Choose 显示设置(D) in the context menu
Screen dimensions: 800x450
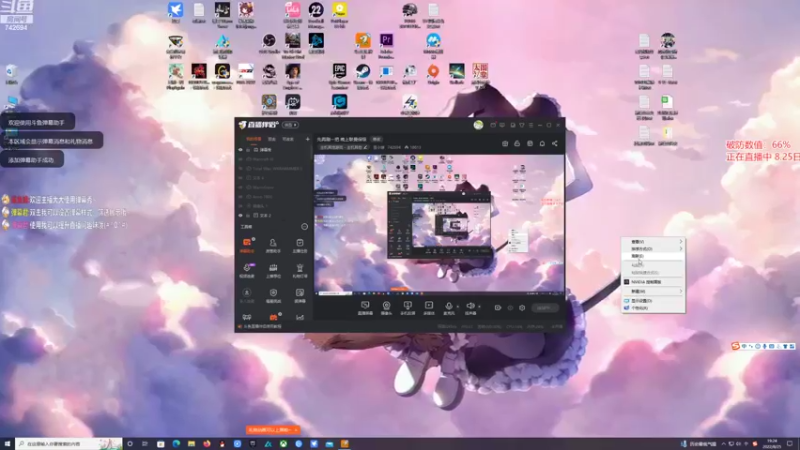(x=654, y=301)
